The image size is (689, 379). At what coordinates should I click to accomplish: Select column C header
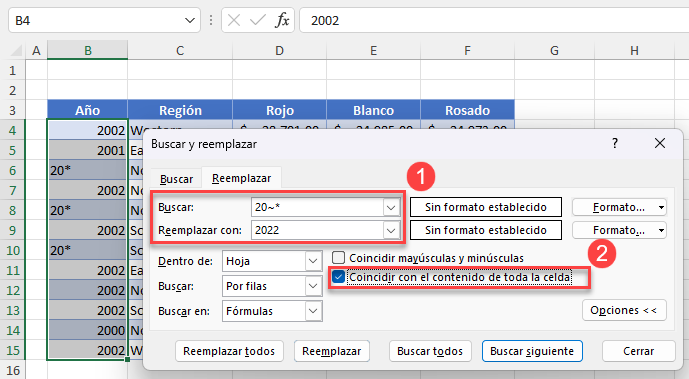[x=180, y=51]
